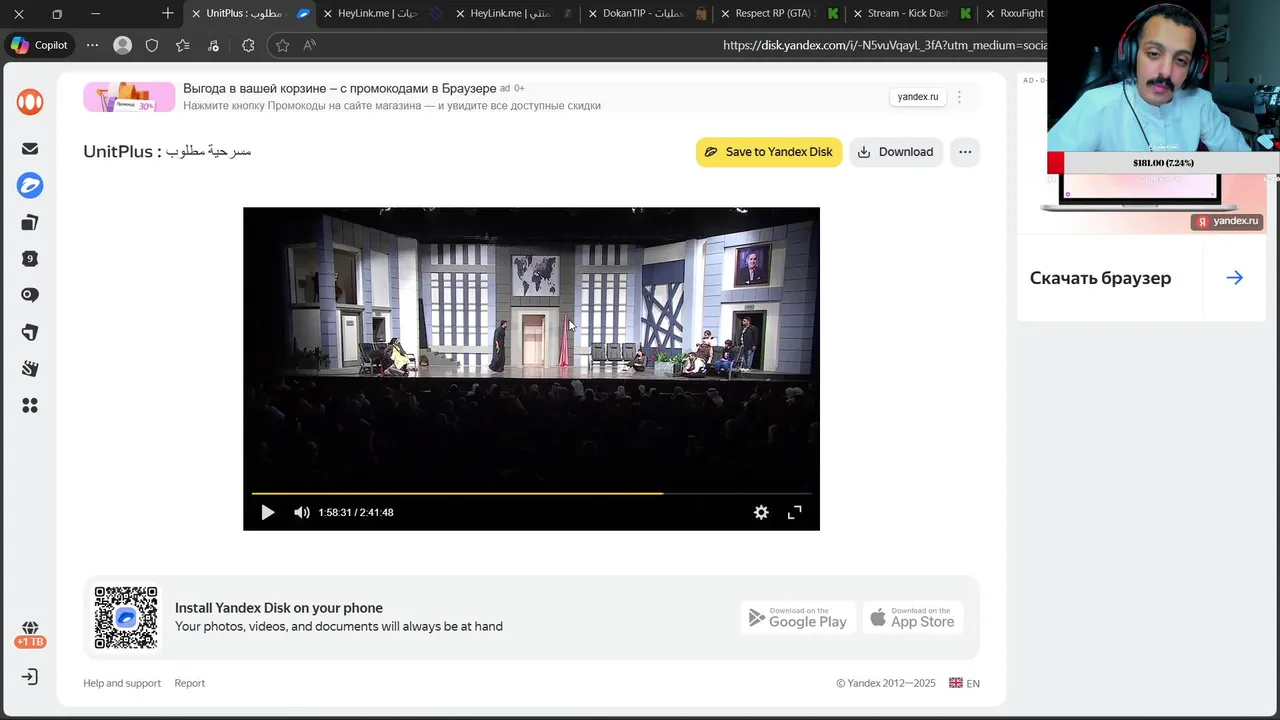Image resolution: width=1280 pixels, height=720 pixels.
Task: Change language with the EN selector
Action: click(x=964, y=683)
